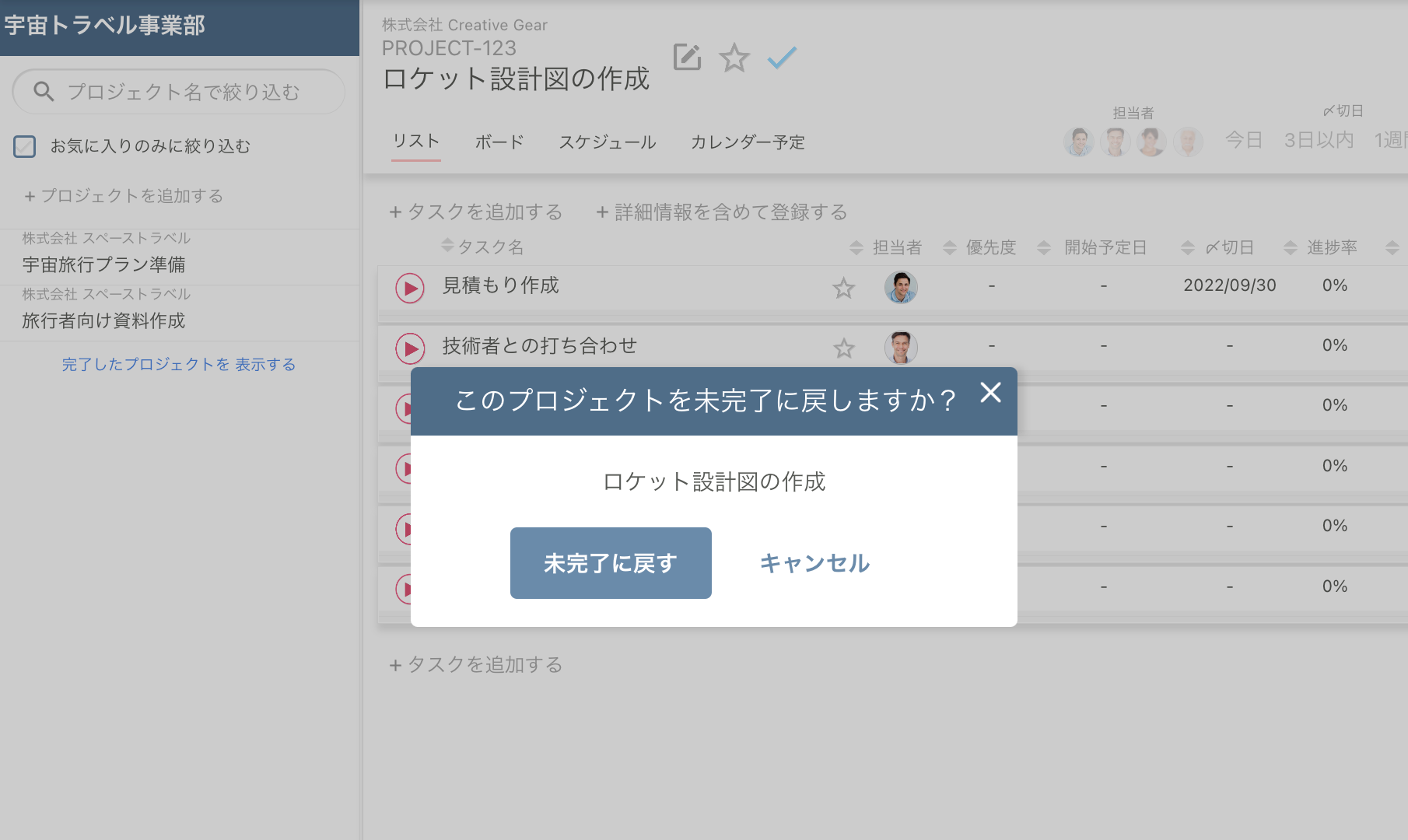The height and width of the screenshot is (840, 1408).
Task: Select the first assignee avatar under 担当者 filter
Action: point(1078,142)
